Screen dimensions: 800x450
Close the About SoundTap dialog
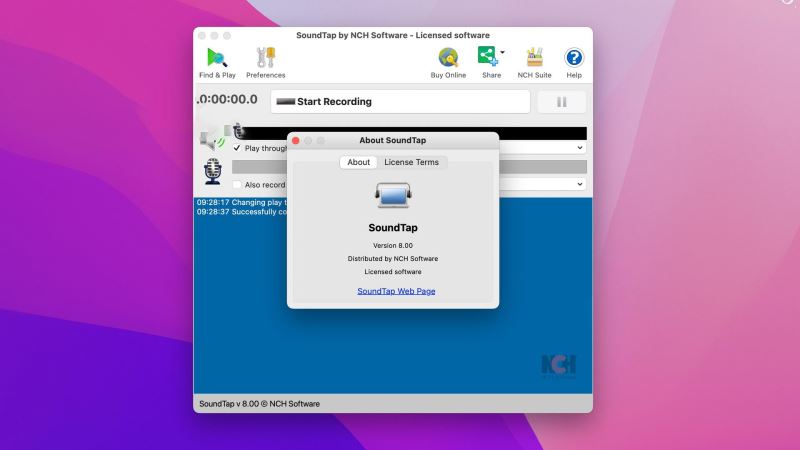pos(296,140)
